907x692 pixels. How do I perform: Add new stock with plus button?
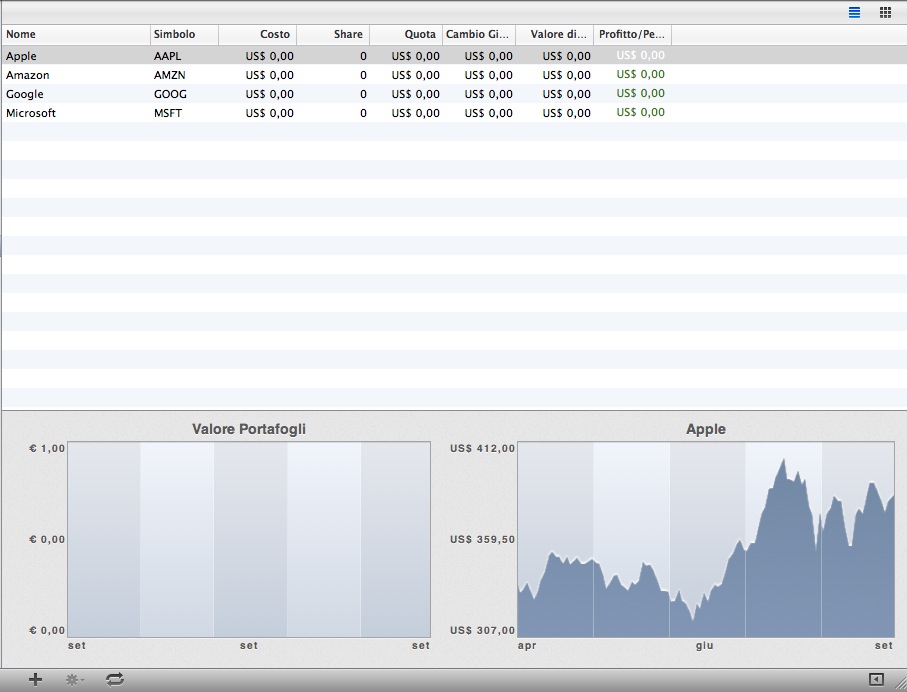tap(35, 679)
